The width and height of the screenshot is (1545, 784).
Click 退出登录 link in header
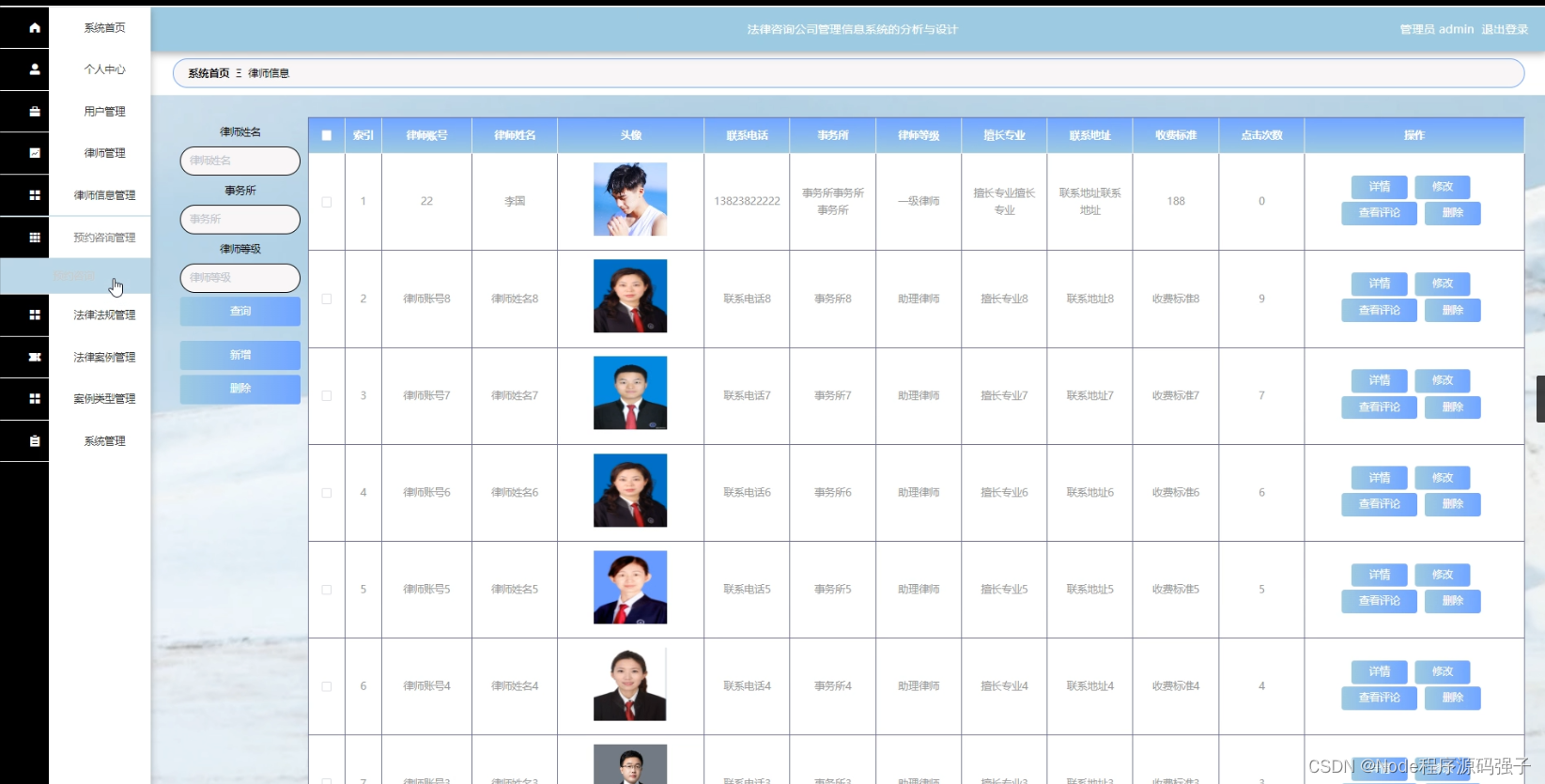click(x=1505, y=29)
